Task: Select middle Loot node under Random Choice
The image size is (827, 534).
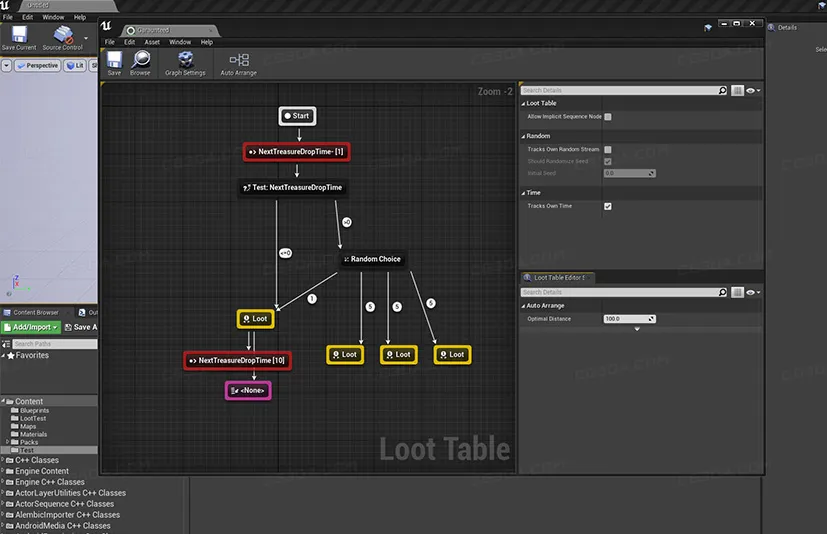Action: point(399,355)
